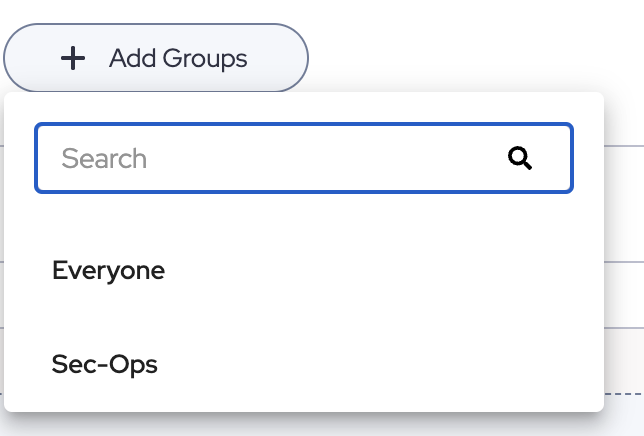Viewport: 644px width, 436px height.
Task: Select the Sec-Ops group option
Action: pyautogui.click(x=105, y=364)
